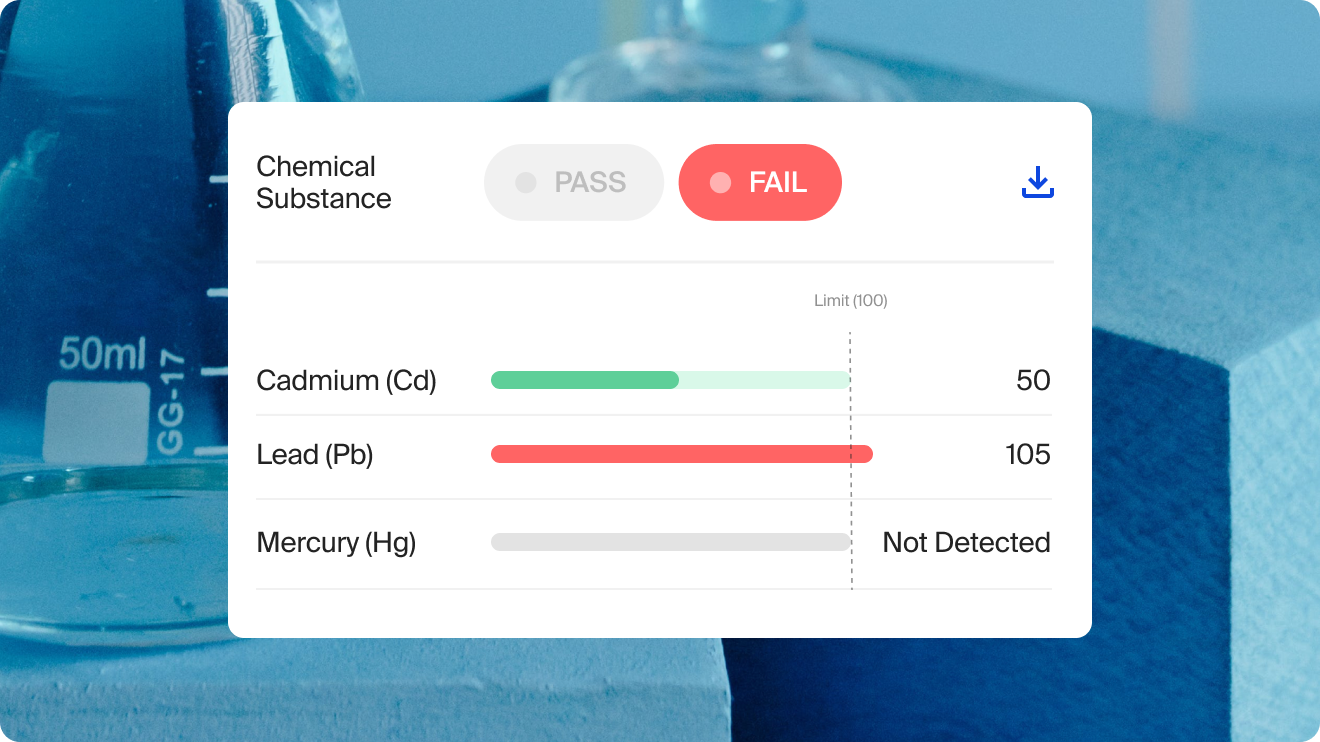Viewport: 1320px width, 742px height.
Task: Click the download report icon
Action: pyautogui.click(x=1038, y=182)
